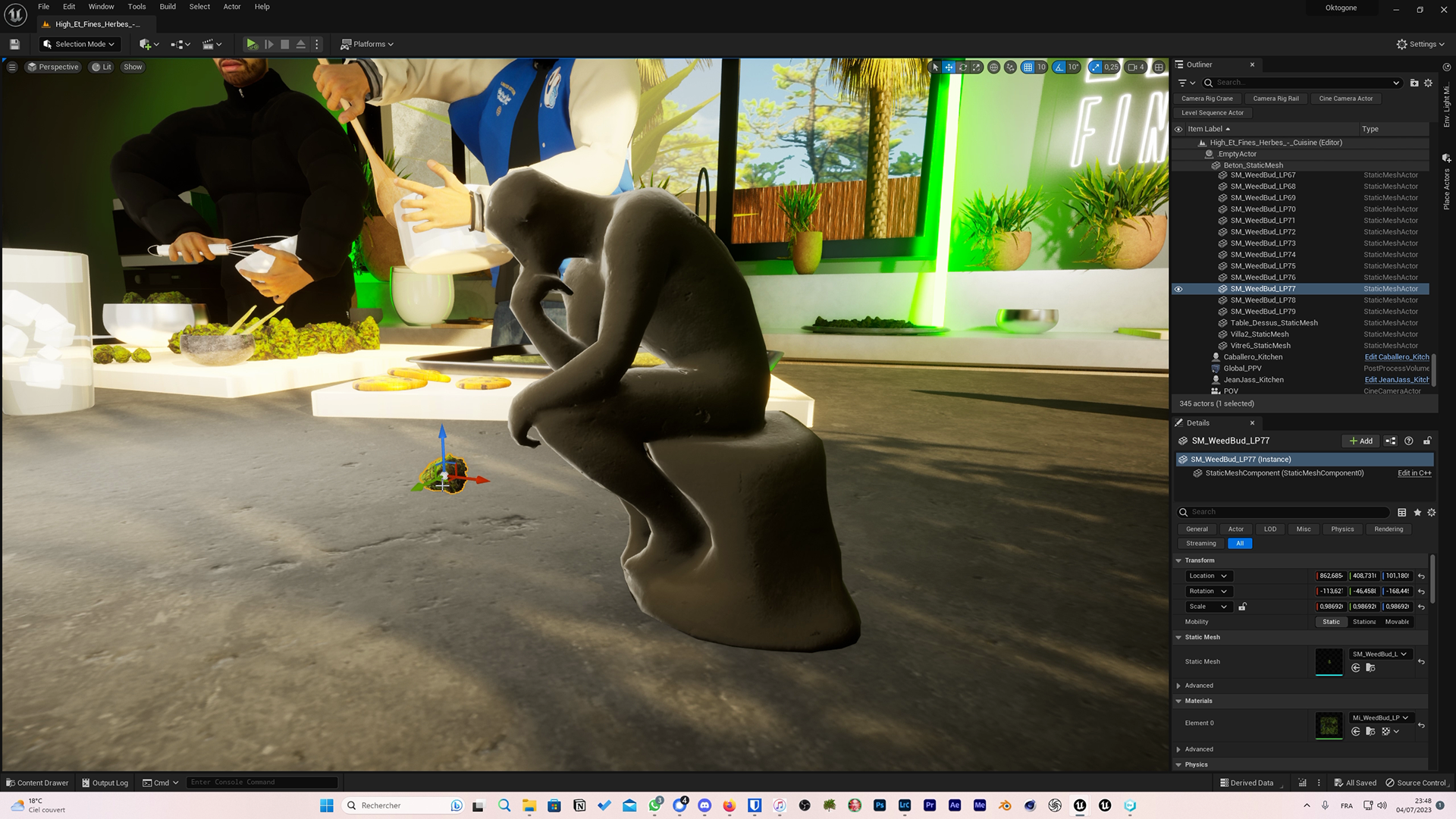The height and width of the screenshot is (819, 1456).
Task: Toggle the Scale ratio lock
Action: pos(1242,607)
